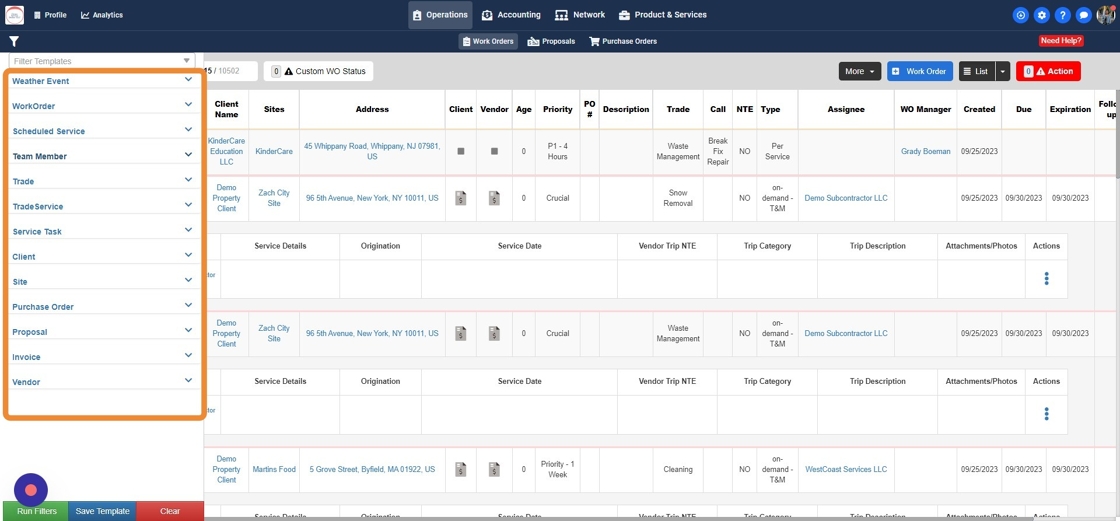Open the Accounting menu
Screen dimensions: 1120x521
pos(511,15)
